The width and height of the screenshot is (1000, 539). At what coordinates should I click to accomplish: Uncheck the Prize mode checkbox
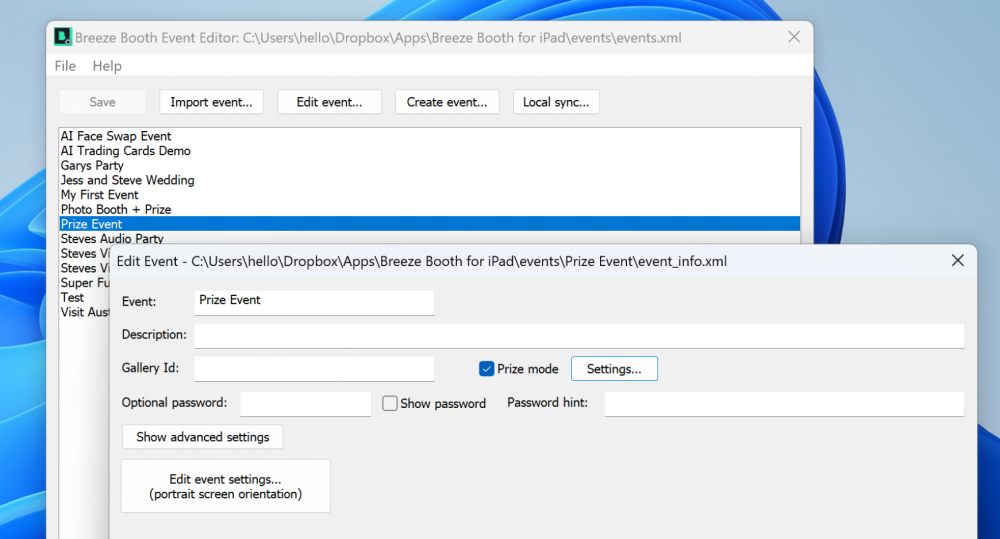[487, 369]
